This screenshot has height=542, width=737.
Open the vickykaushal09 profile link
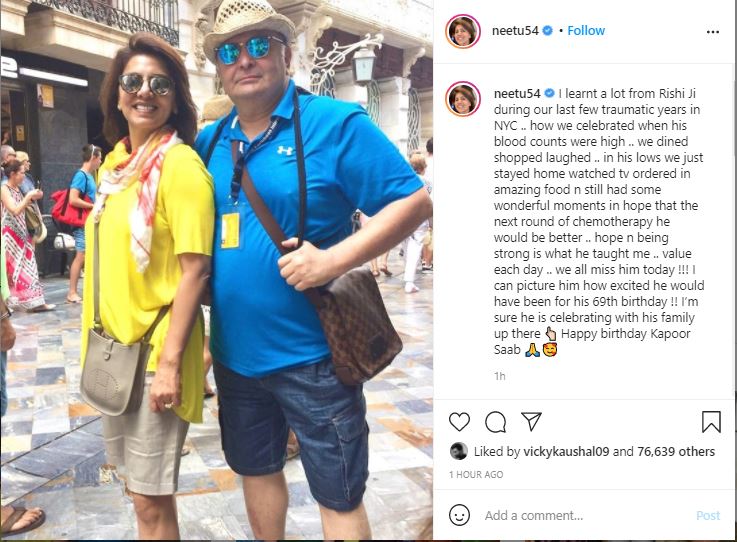coord(566,452)
